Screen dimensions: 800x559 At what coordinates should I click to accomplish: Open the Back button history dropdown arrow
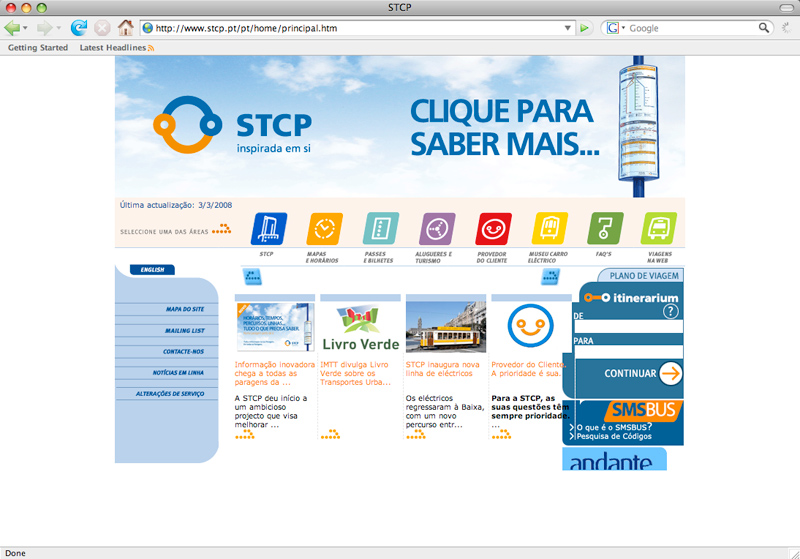tap(25, 28)
